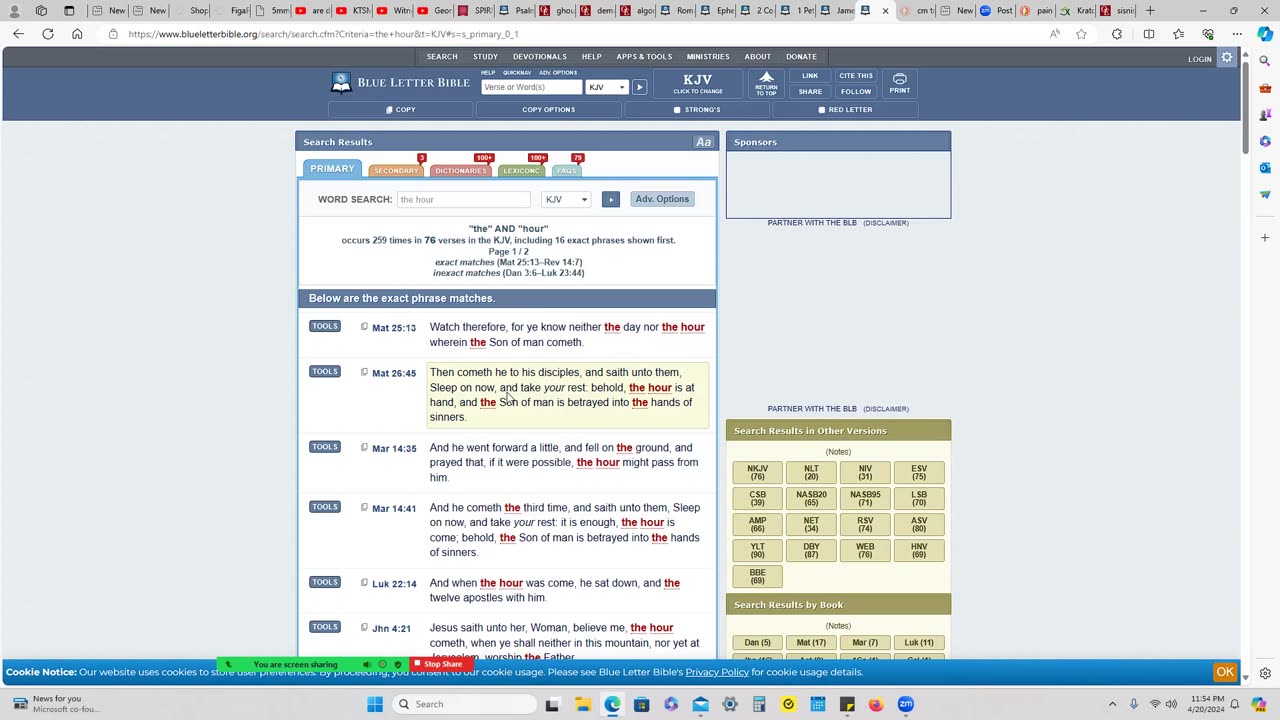Switch to the Dictionaries tab

461,170
